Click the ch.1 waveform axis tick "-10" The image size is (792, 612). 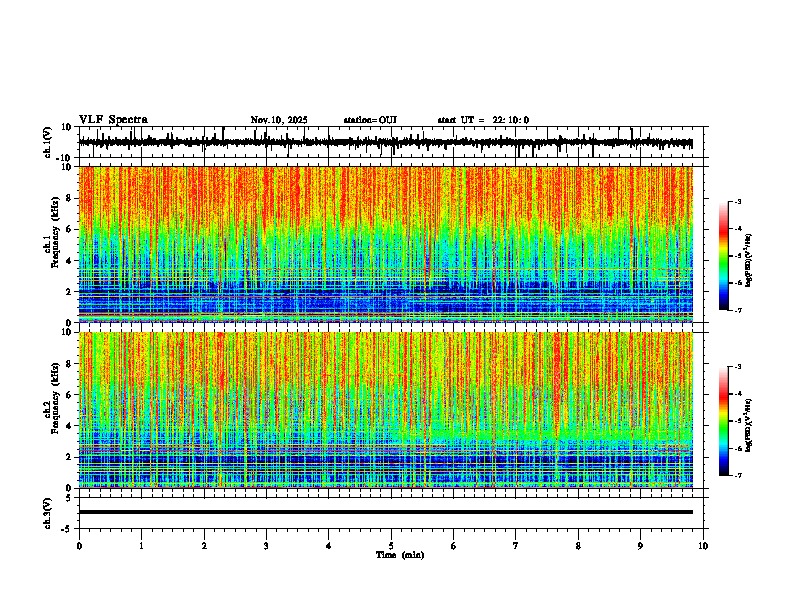point(65,158)
